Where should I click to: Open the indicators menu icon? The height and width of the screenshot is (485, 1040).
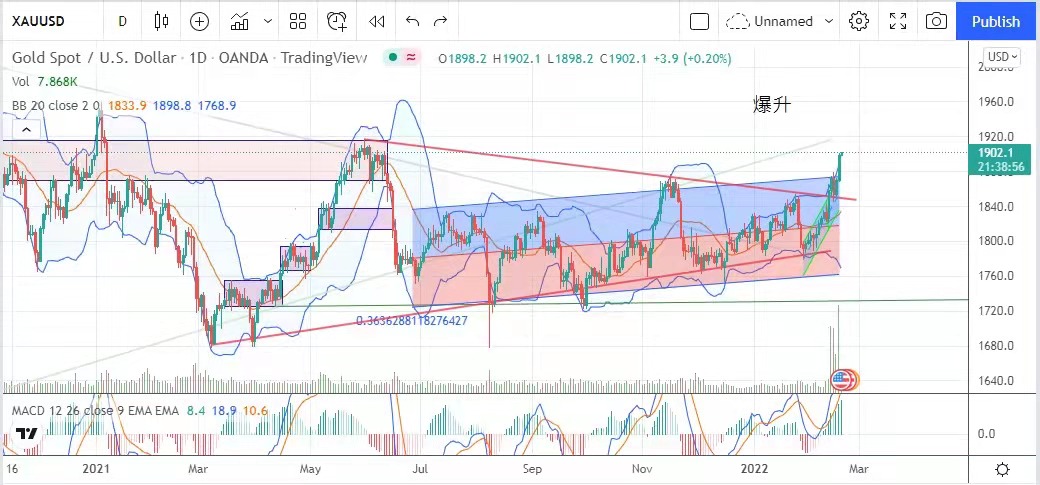tap(240, 21)
